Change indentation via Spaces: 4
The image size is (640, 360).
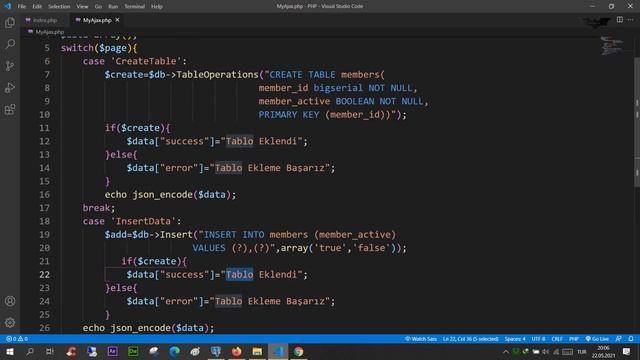click(x=515, y=339)
